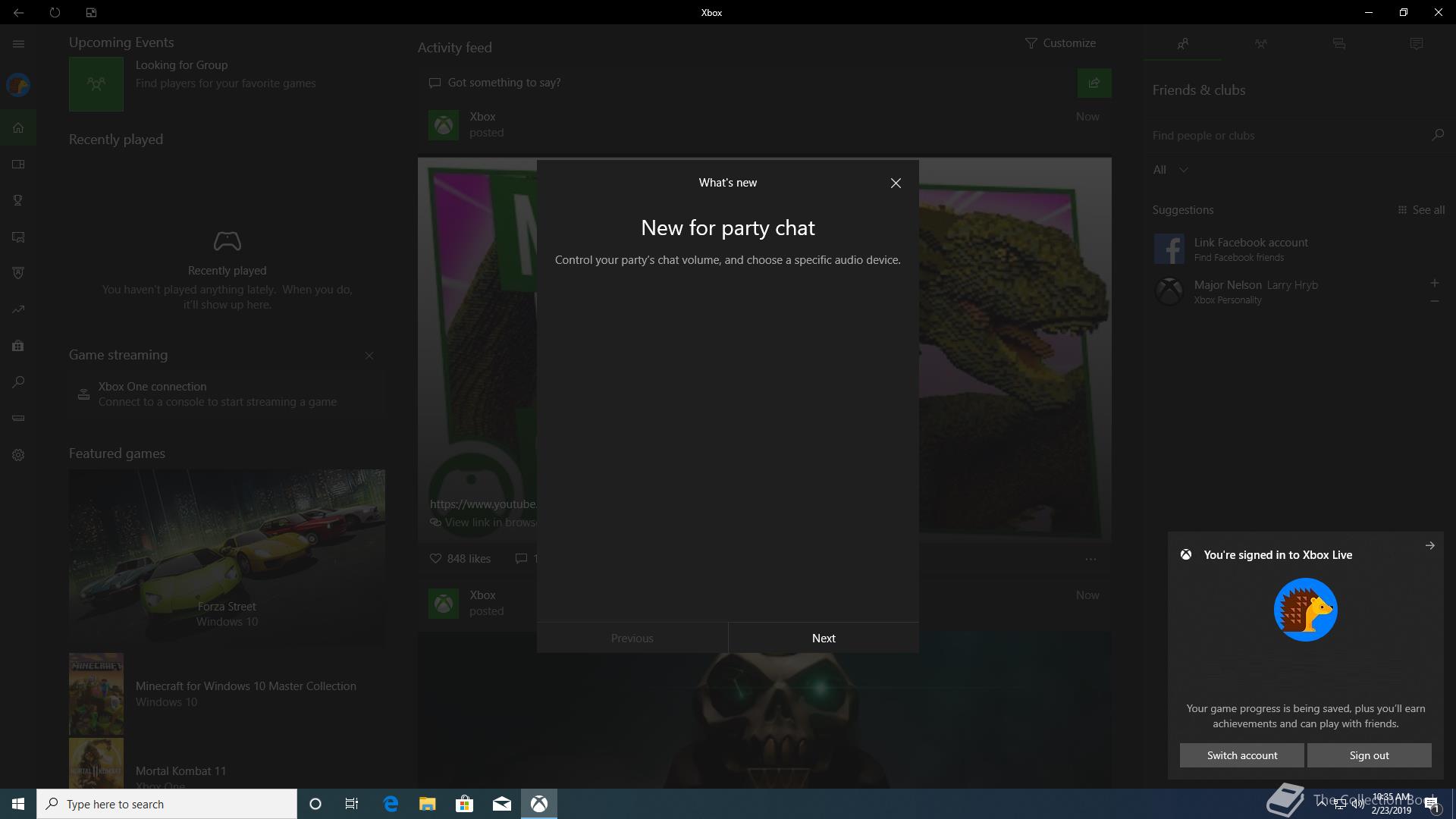Open Xbox One connection entry
The image size is (1456, 819).
(226, 394)
